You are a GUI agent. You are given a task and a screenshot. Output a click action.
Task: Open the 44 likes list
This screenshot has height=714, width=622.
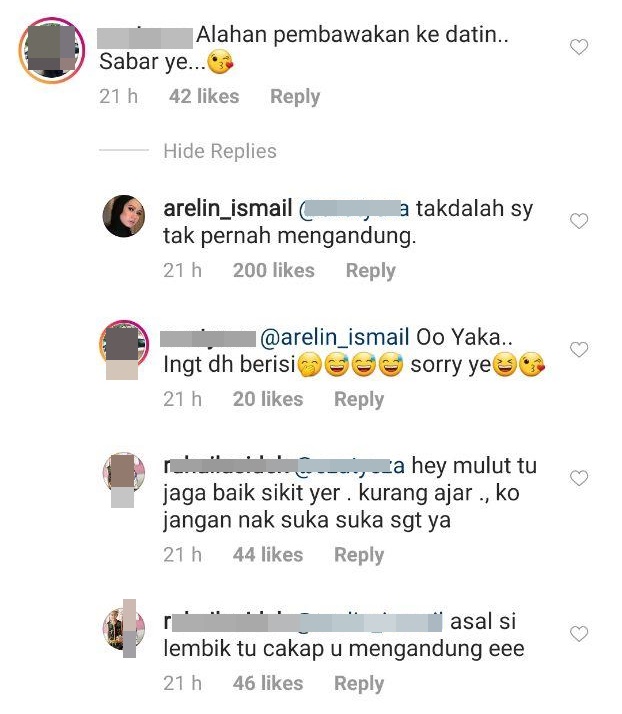[x=268, y=555]
